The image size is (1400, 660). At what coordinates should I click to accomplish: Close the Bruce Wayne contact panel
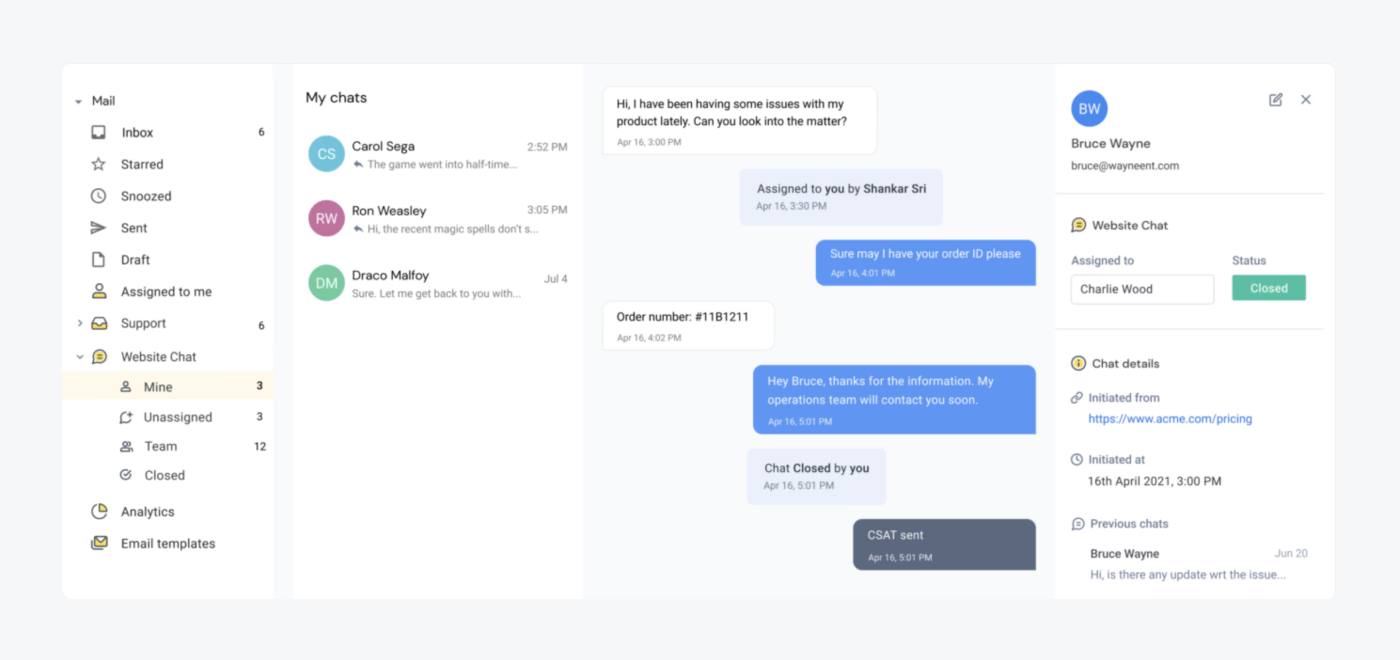[x=1306, y=99]
